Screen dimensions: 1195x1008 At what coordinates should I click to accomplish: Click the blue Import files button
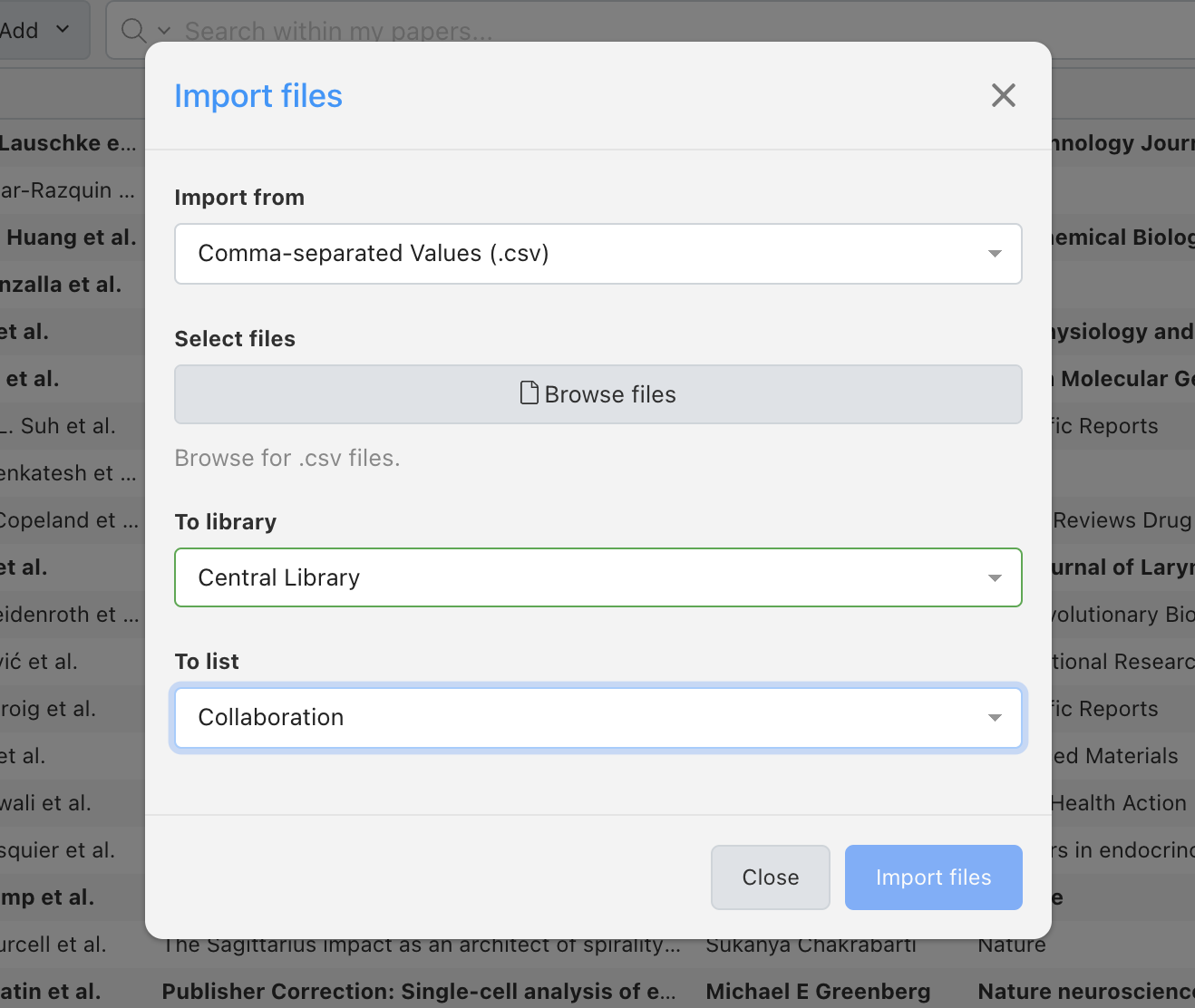point(933,877)
